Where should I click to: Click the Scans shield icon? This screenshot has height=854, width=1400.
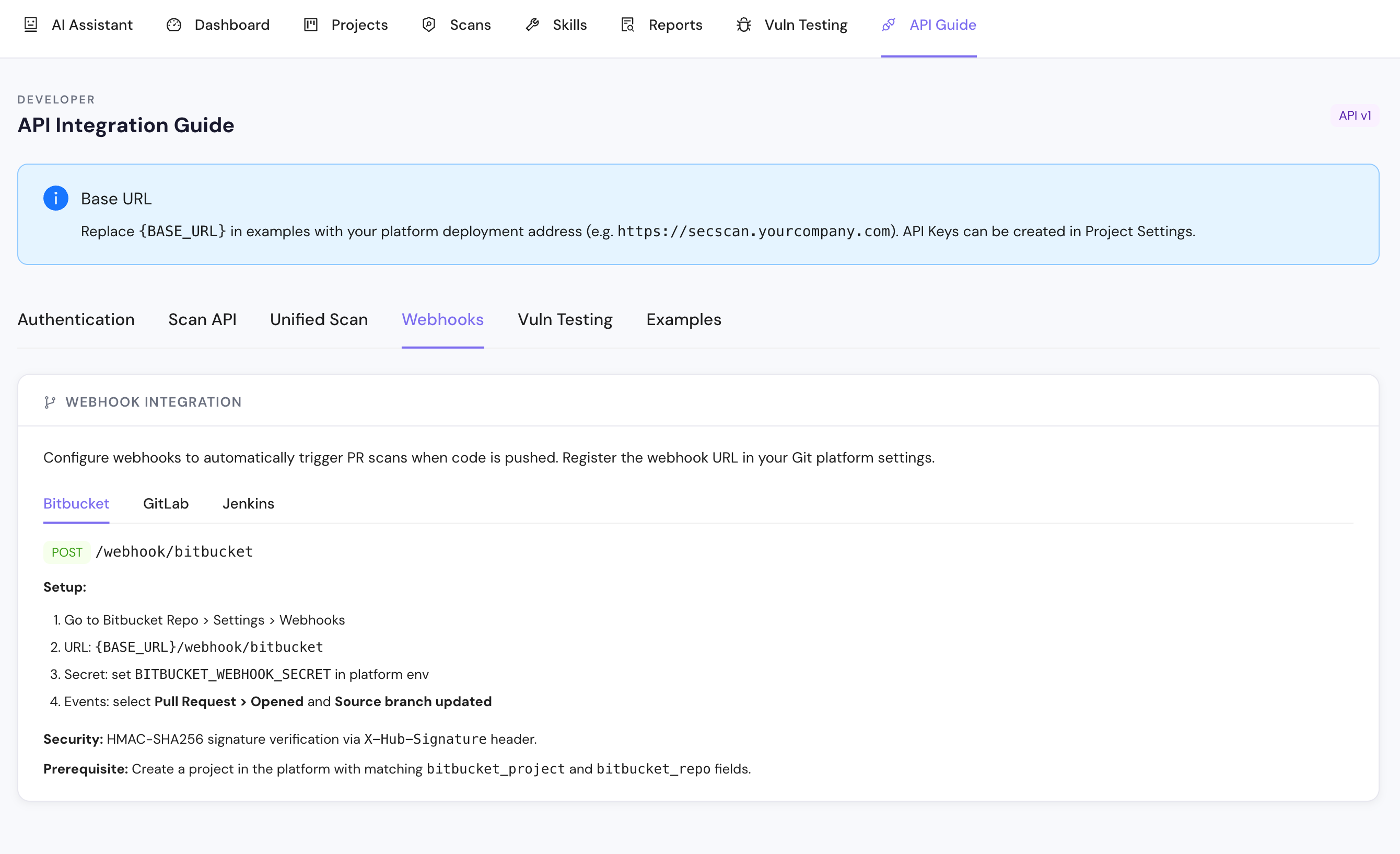[x=429, y=25]
